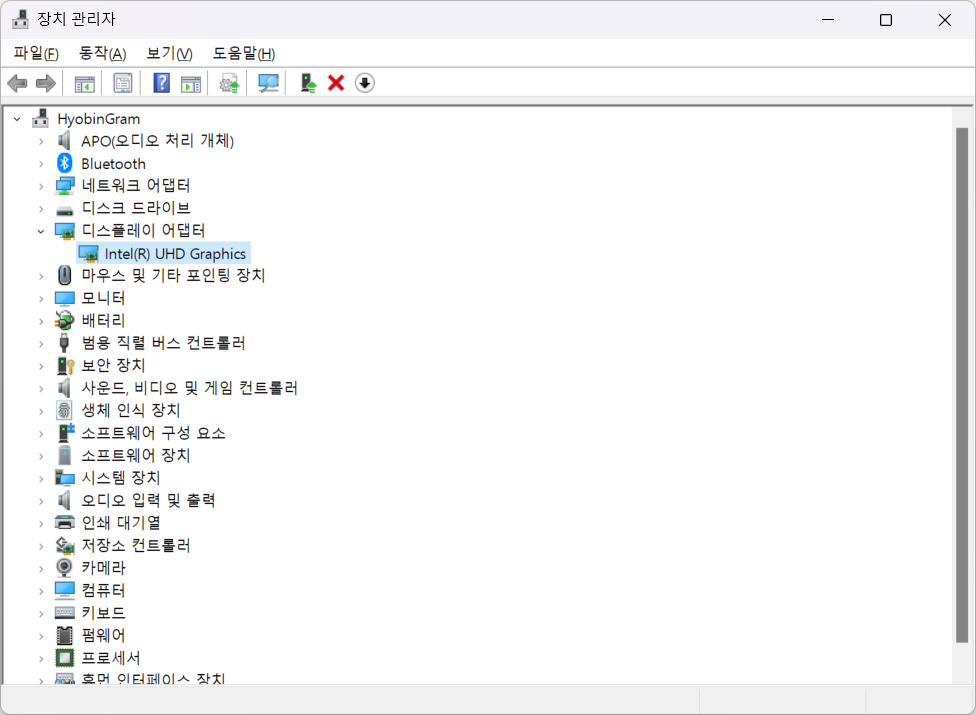Expand the 사운드, 비디오 및 게임 컨트롤러 chevron
This screenshot has width=976, height=715.
(x=41, y=388)
